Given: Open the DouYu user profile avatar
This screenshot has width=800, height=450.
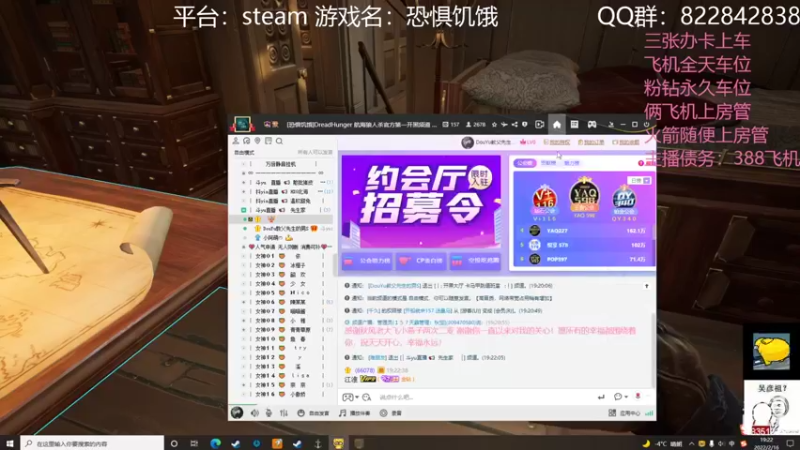Looking at the screenshot, I should tap(467, 142).
